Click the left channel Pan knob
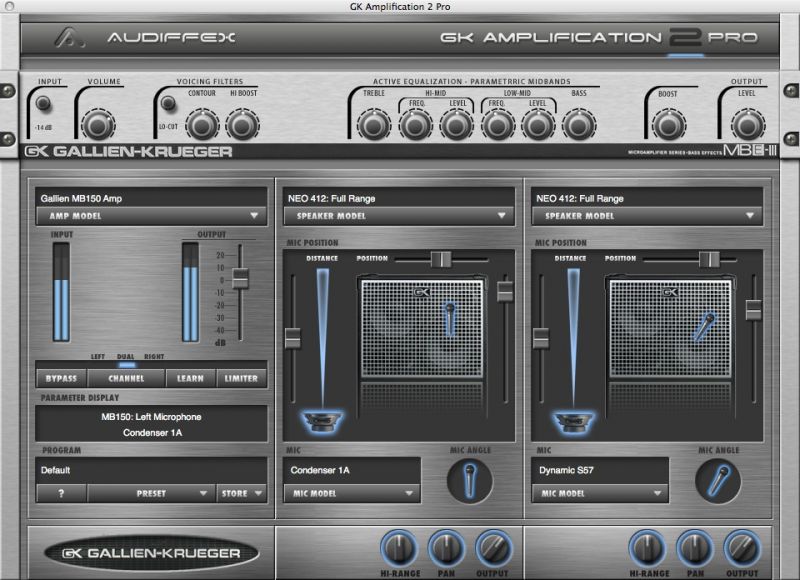The image size is (800, 580). (446, 548)
